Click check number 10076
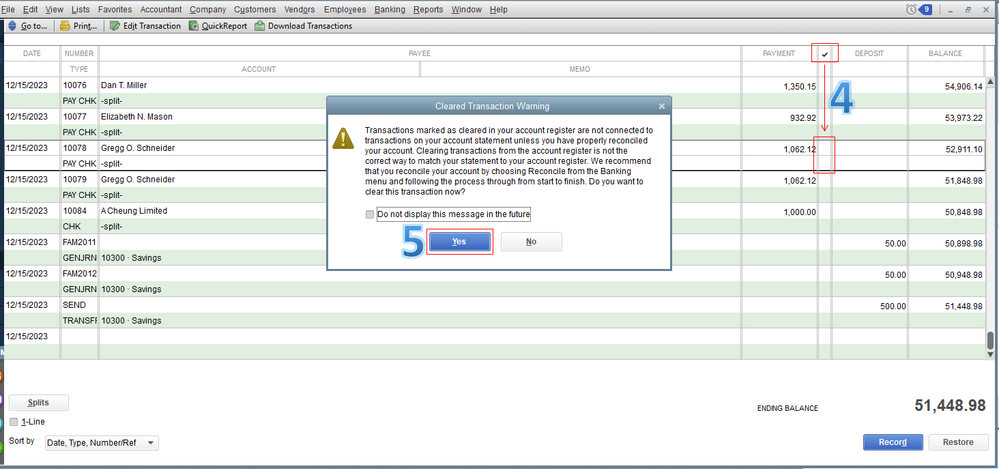The width and height of the screenshot is (999, 469). [73, 85]
